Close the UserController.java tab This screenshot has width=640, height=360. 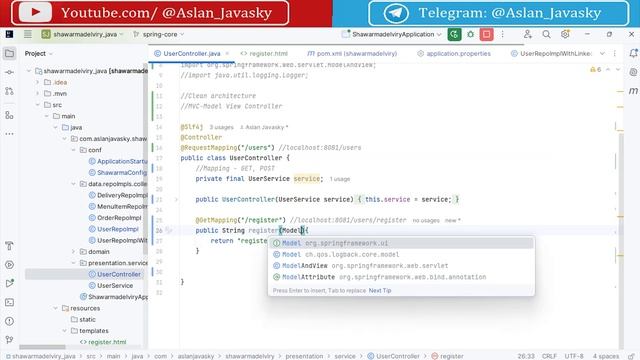pyautogui.click(x=227, y=53)
